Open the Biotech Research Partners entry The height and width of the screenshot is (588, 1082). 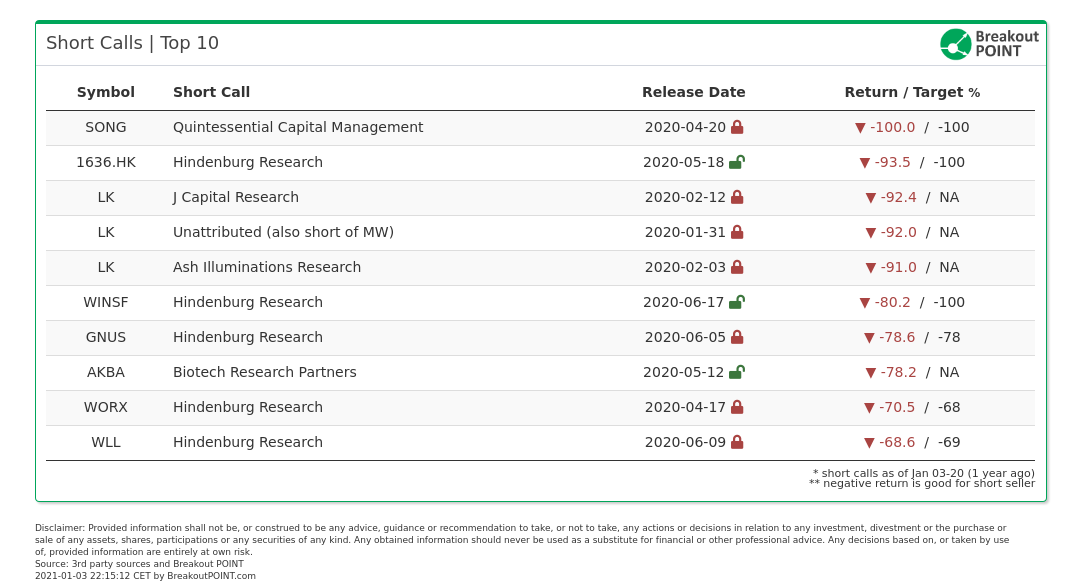pos(265,372)
